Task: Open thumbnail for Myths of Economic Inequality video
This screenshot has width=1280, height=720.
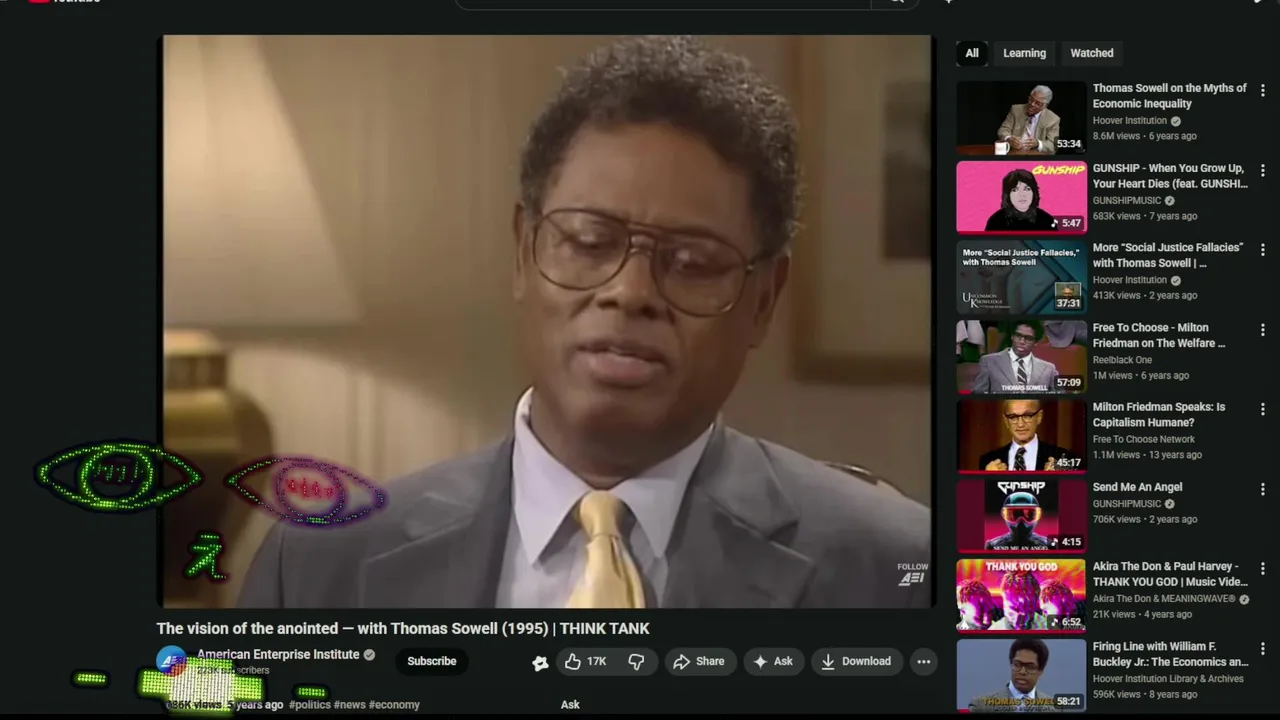Action: [x=1021, y=117]
